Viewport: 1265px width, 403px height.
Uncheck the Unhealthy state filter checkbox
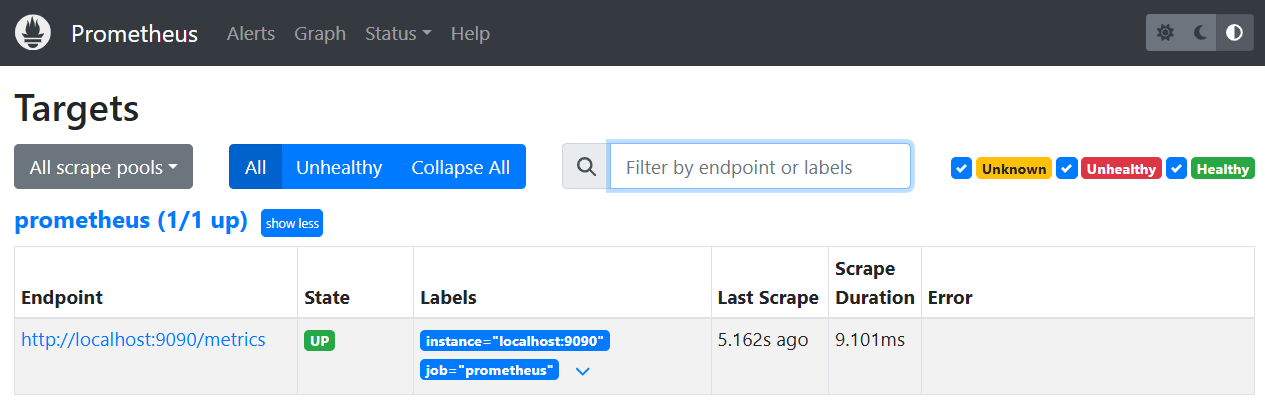[x=1066, y=168]
